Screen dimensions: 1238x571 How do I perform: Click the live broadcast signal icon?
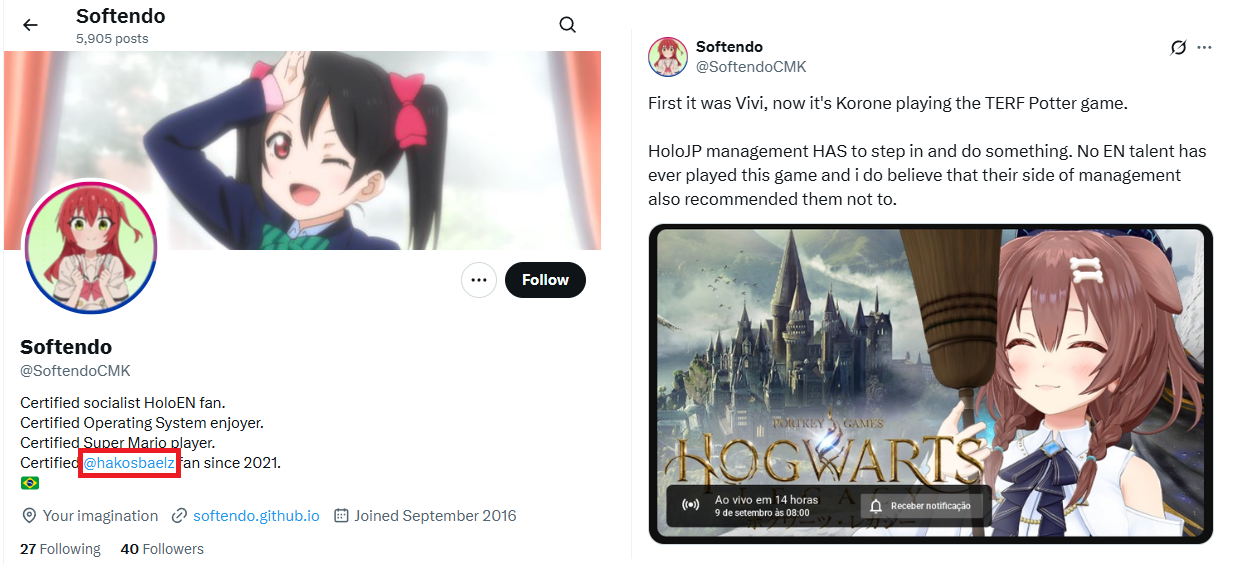pyautogui.click(x=690, y=505)
